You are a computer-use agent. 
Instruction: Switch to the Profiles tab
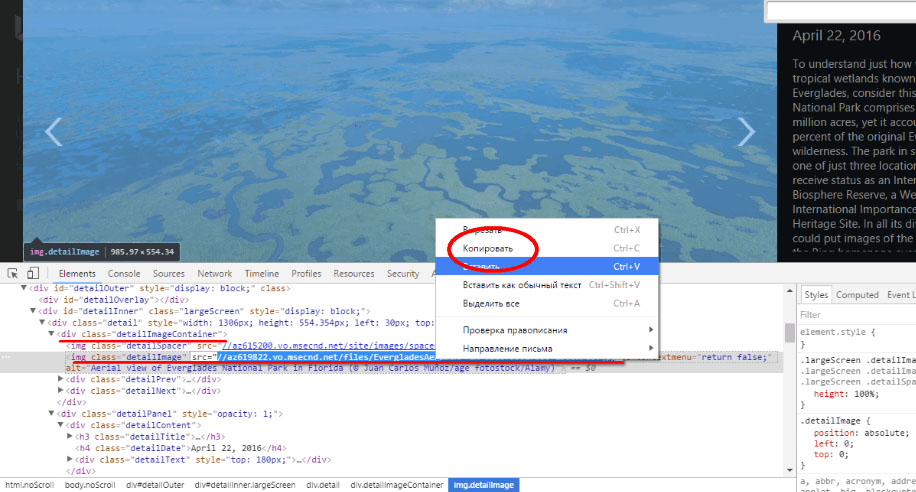[x=306, y=273]
